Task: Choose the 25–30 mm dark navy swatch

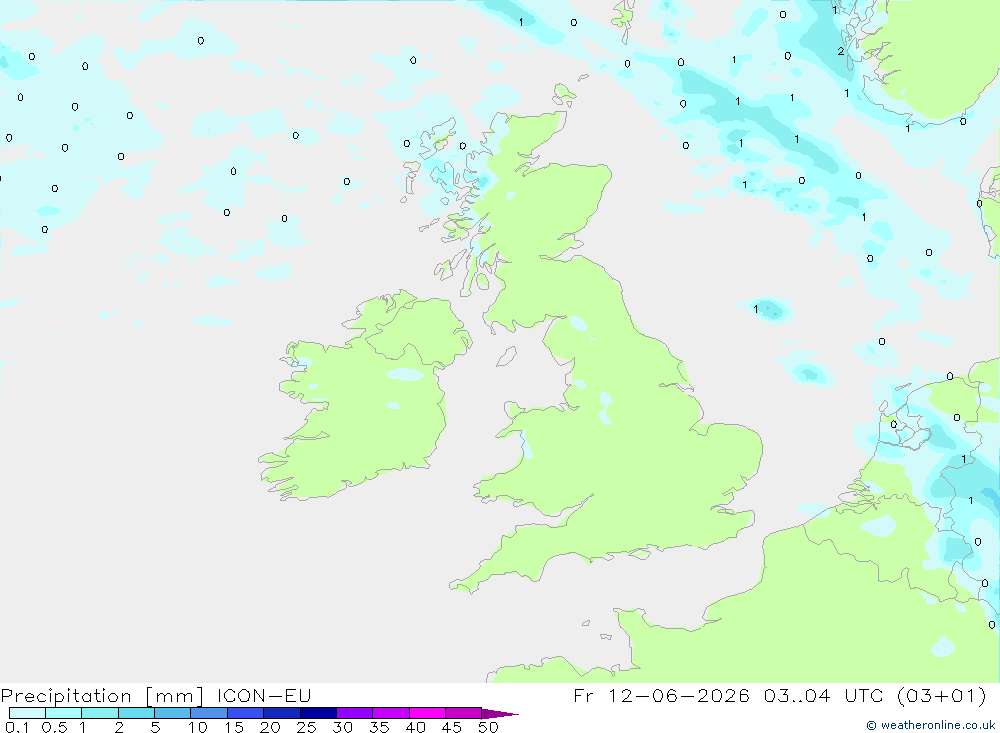Action: [x=318, y=713]
